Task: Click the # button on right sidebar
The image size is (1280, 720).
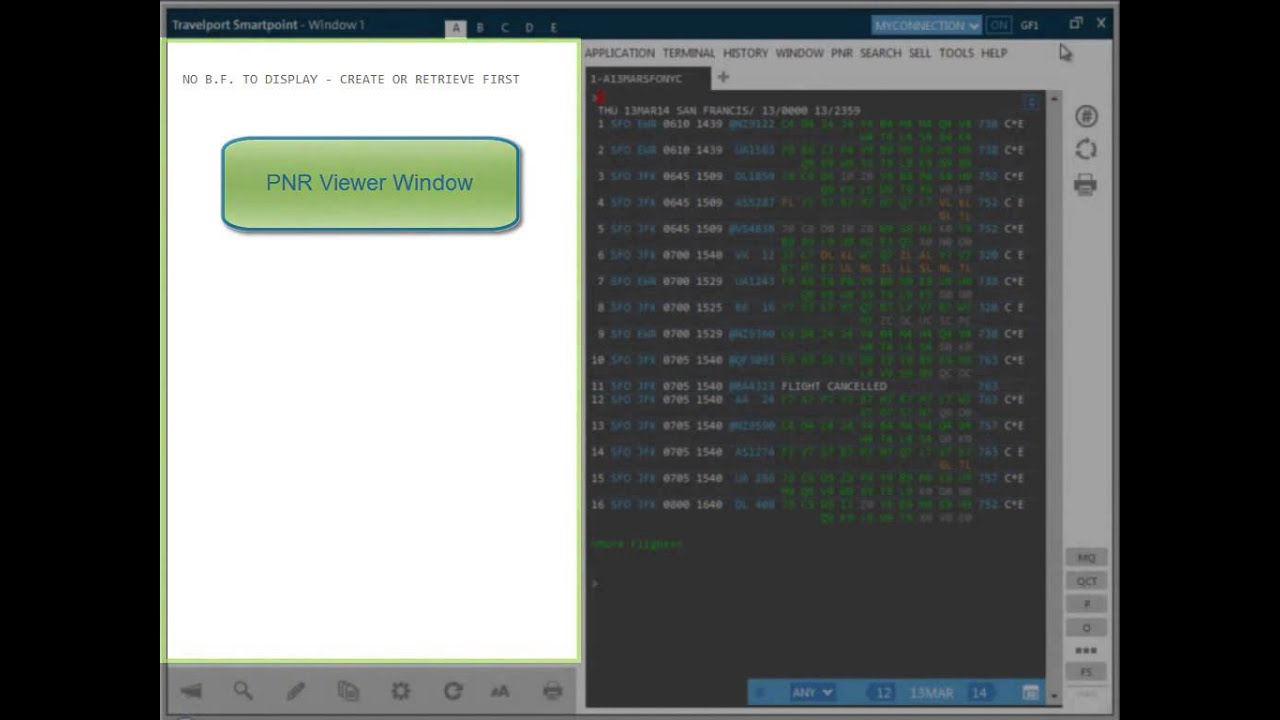Action: pyautogui.click(x=1086, y=604)
